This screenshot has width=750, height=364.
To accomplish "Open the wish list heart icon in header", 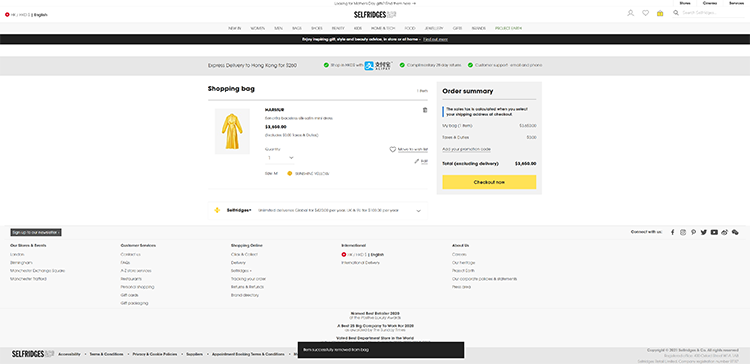I will 645,13.
